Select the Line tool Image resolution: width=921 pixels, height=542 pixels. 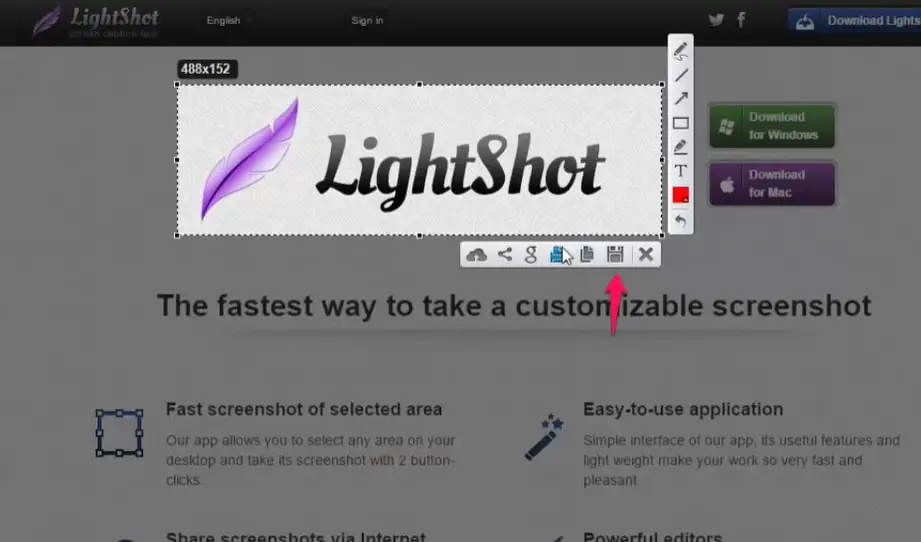[681, 75]
